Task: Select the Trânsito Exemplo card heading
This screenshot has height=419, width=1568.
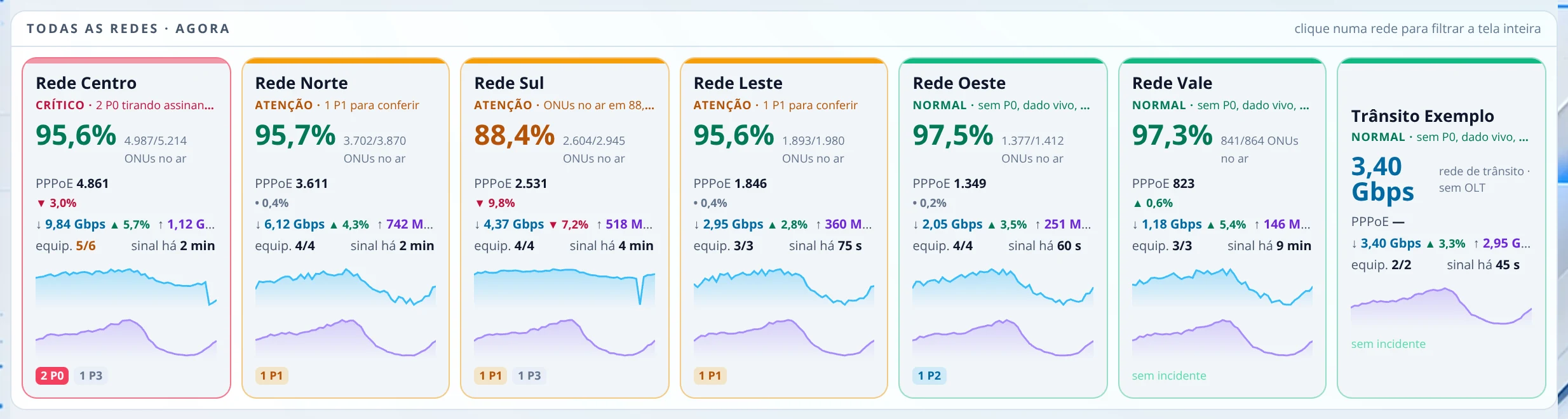Action: point(1423,116)
